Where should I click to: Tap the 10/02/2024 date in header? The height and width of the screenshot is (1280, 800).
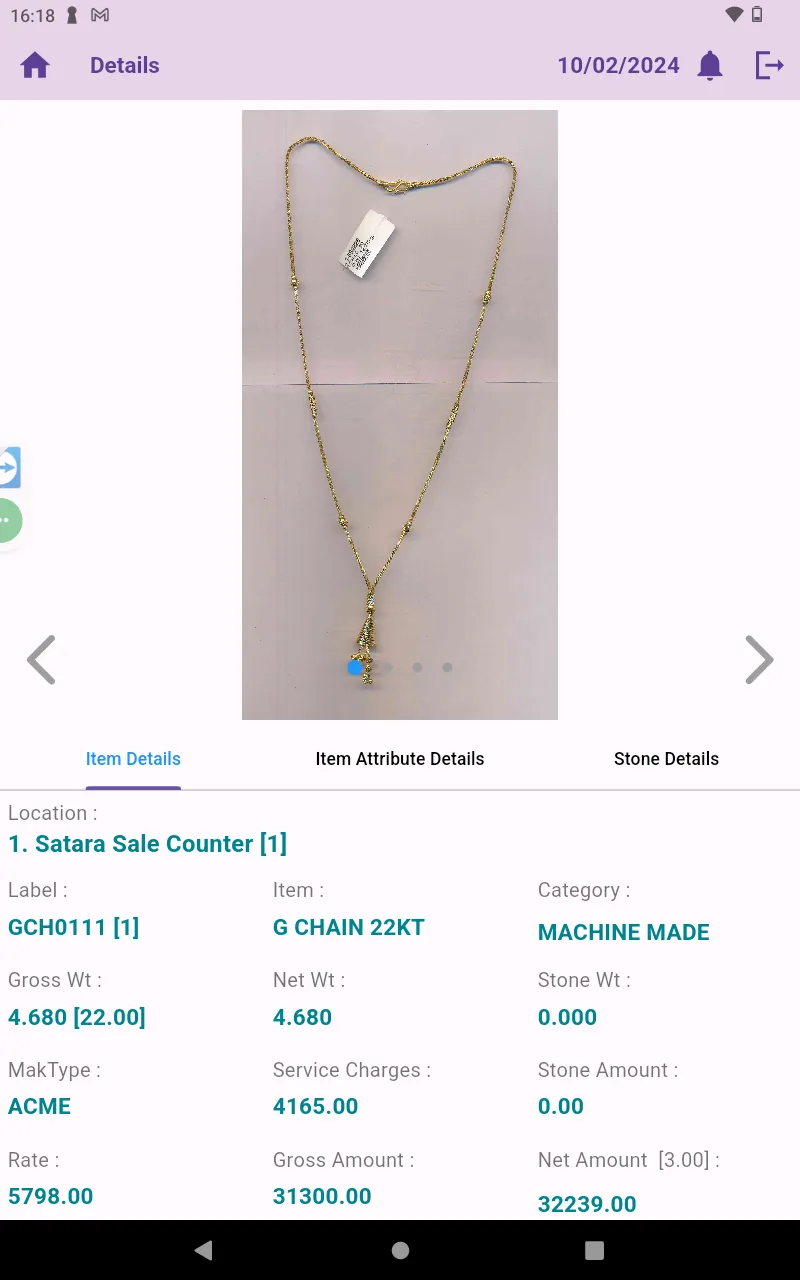tap(618, 66)
